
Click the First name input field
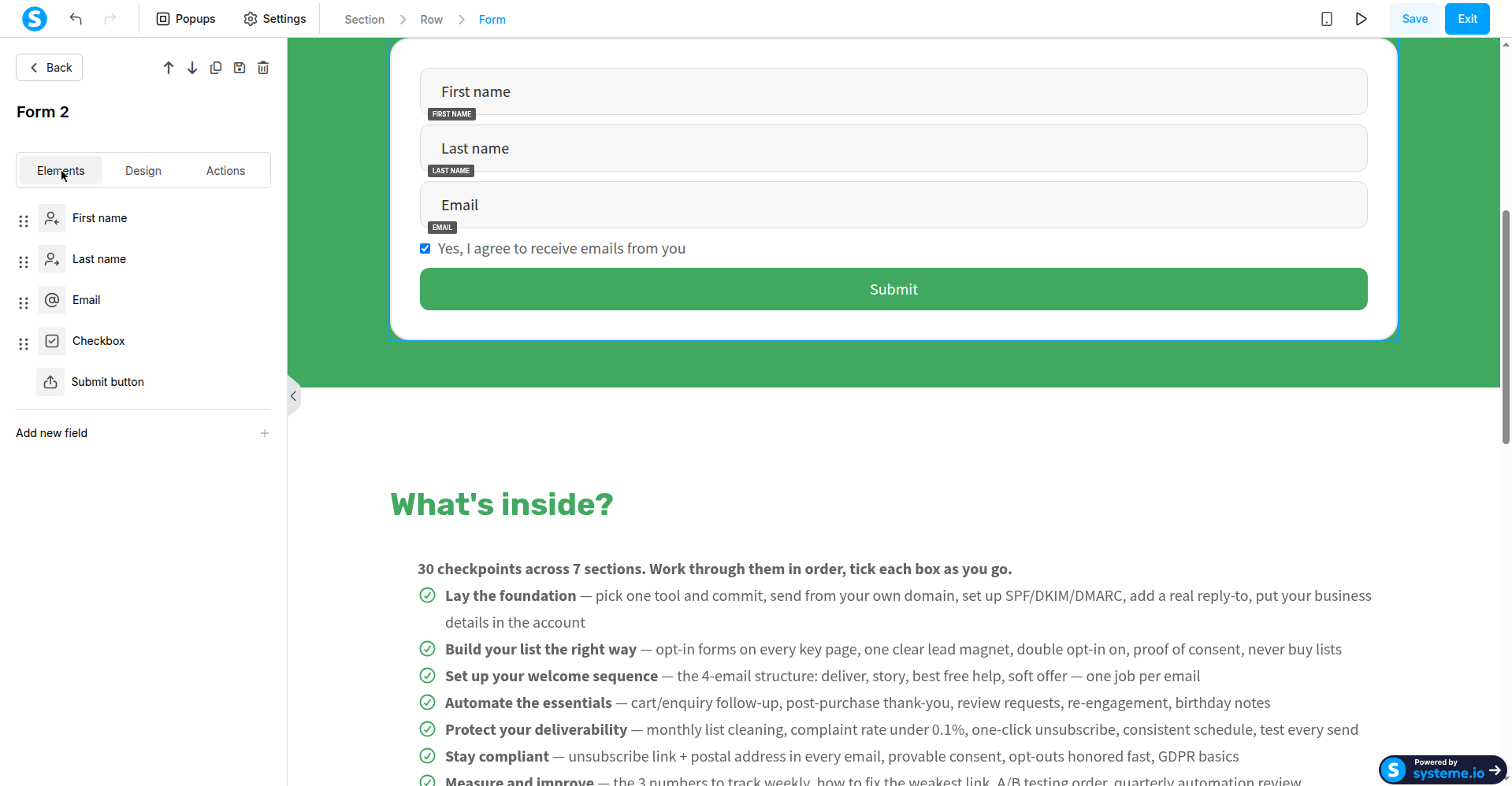pyautogui.click(x=893, y=91)
